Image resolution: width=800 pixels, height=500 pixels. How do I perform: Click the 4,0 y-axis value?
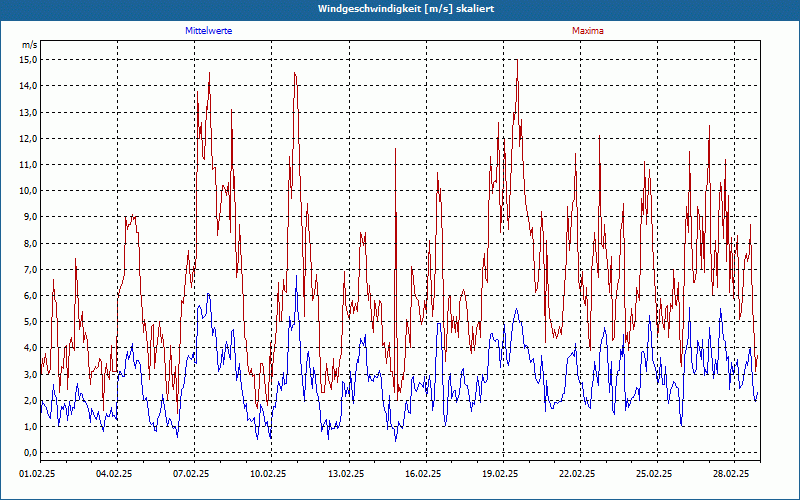[x=31, y=348]
